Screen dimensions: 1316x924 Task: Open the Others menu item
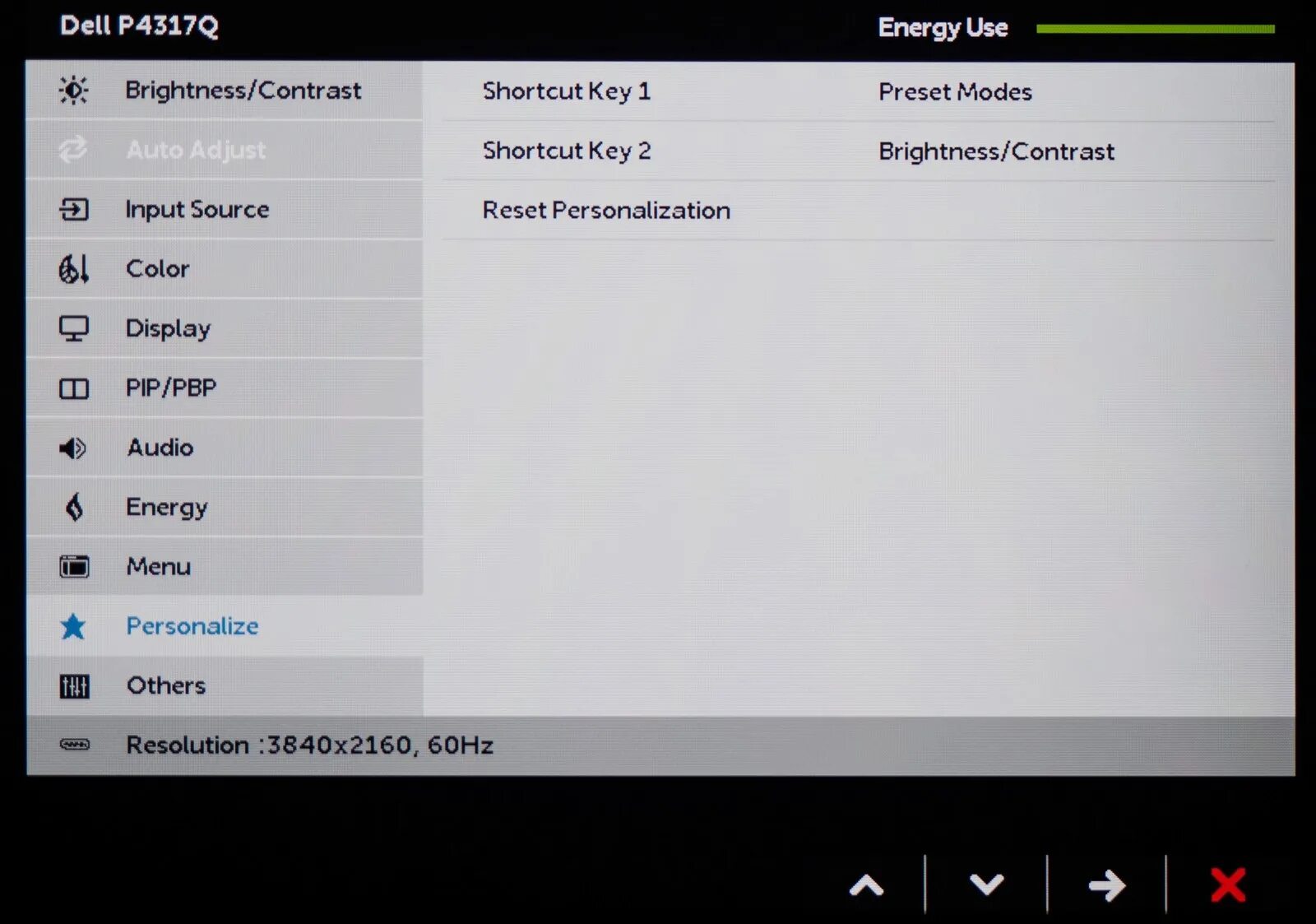225,685
